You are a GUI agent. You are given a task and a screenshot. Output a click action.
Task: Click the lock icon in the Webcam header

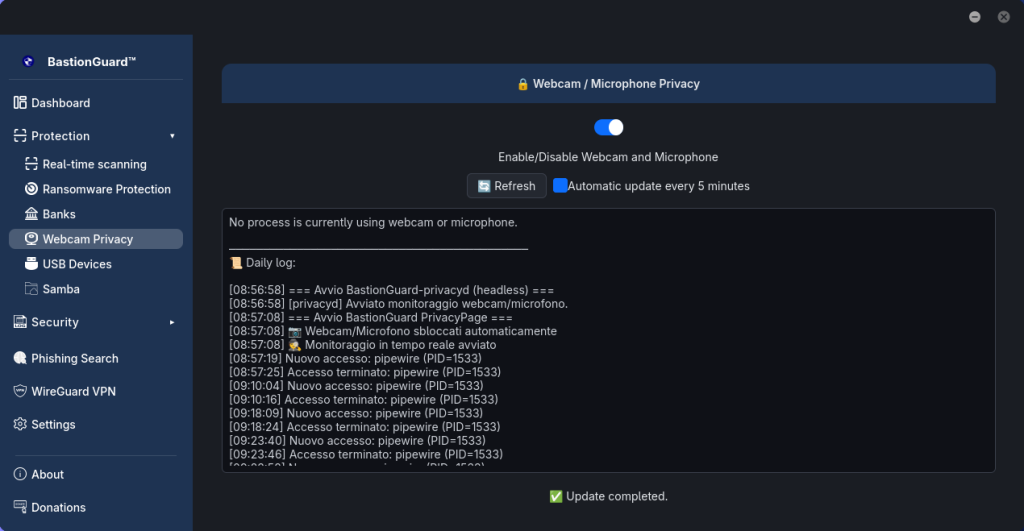pos(522,84)
